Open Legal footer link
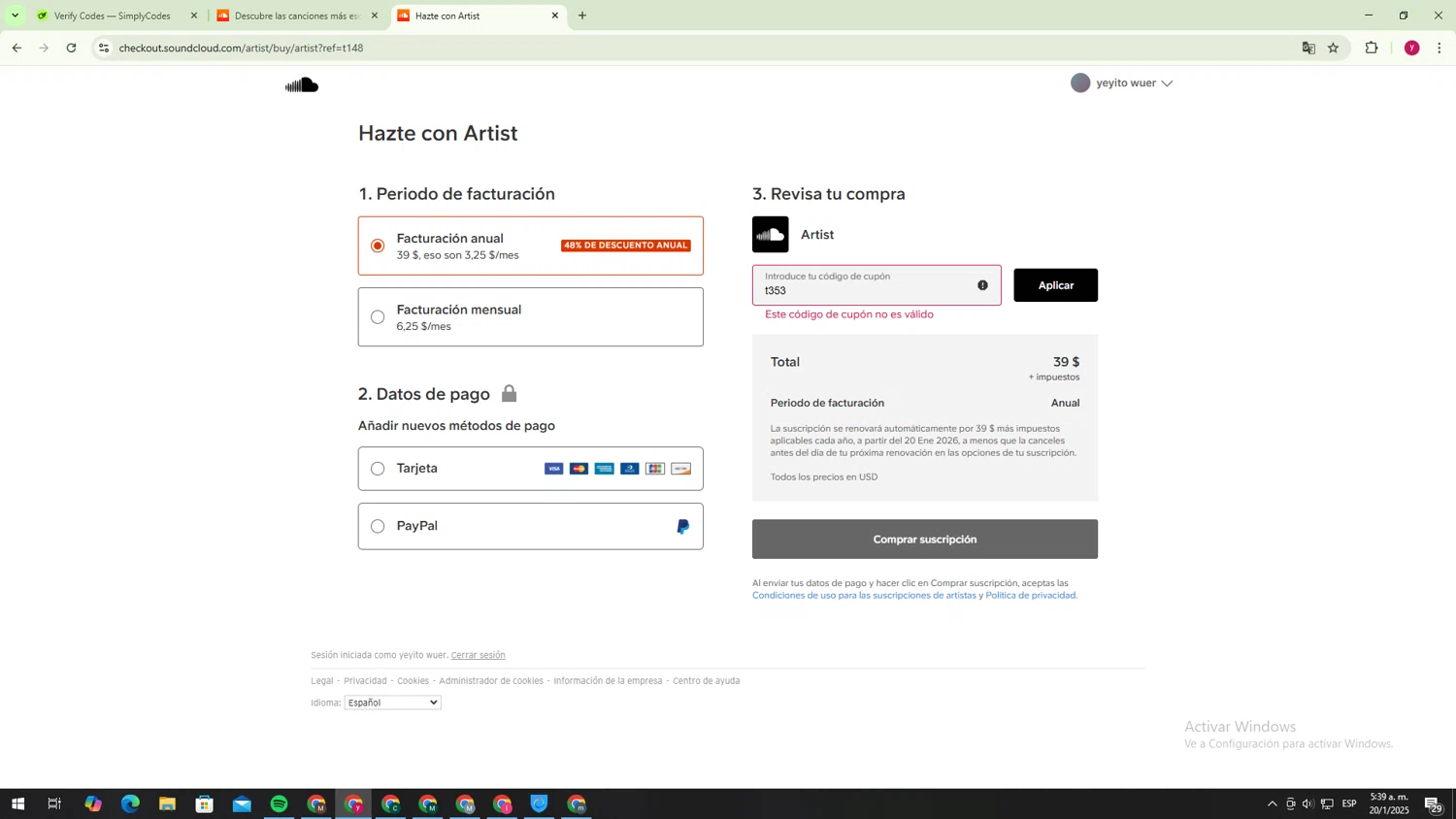Screen dimensions: 1456x819 point(322,681)
